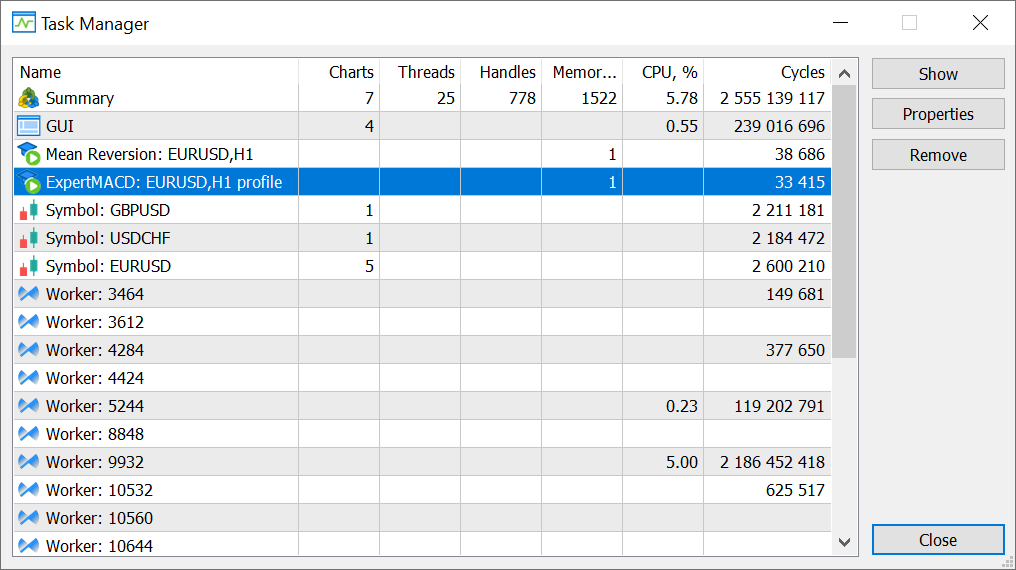1016x570 pixels.
Task: Click the GBPUSD symbol candlestick icon
Action: coord(28,210)
